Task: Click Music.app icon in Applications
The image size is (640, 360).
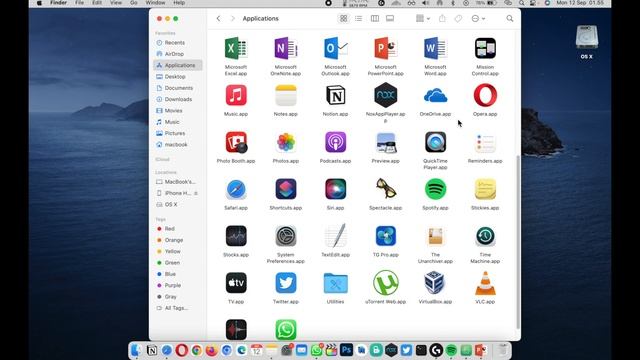Action: tap(236, 95)
